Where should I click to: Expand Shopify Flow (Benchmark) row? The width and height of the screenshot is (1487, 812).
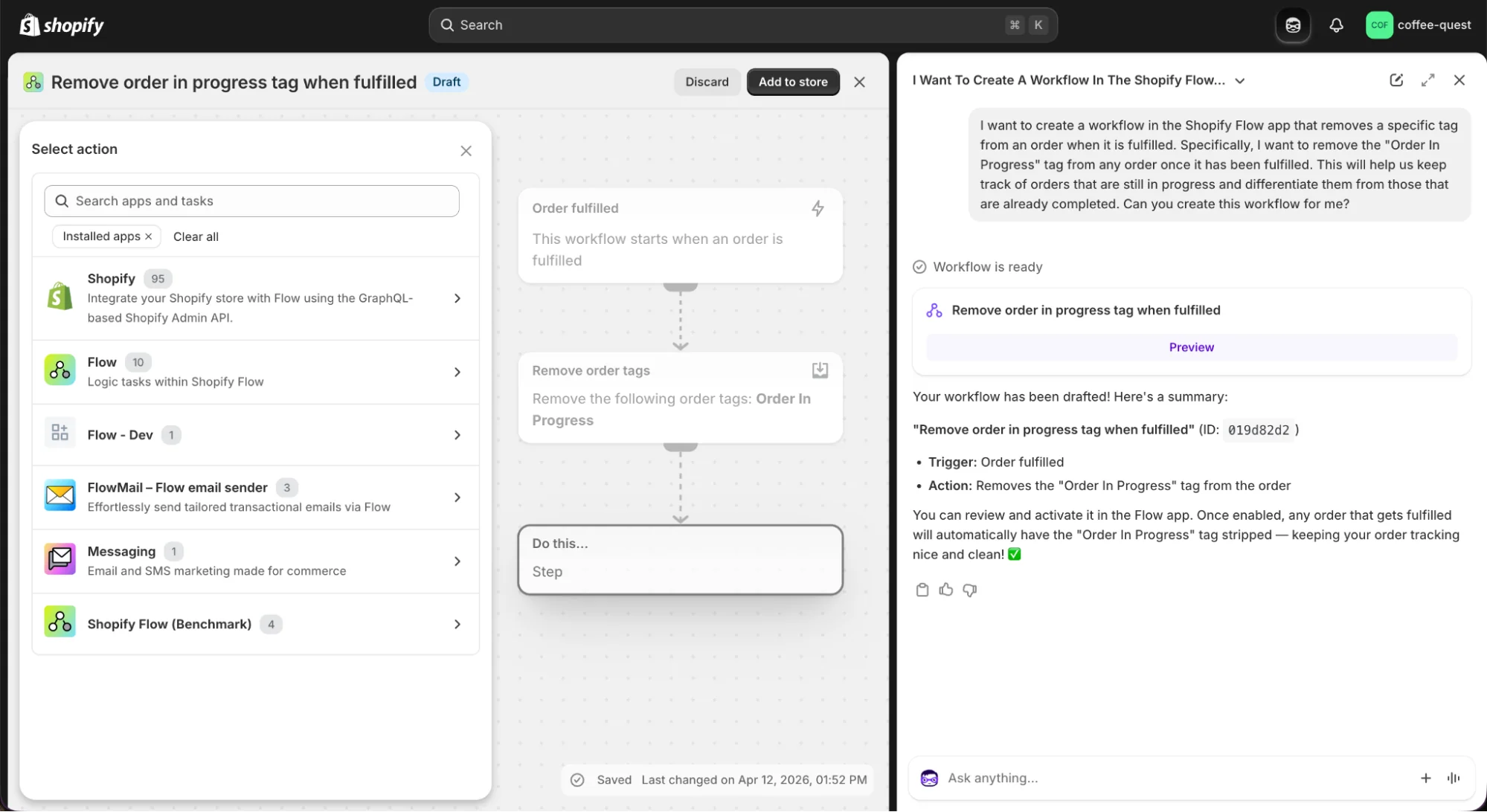pos(255,624)
